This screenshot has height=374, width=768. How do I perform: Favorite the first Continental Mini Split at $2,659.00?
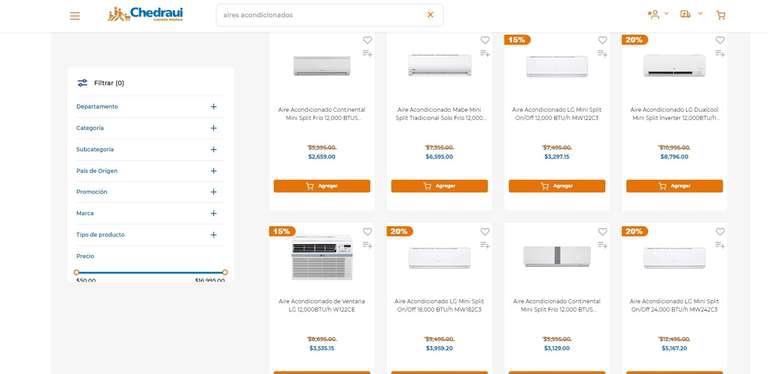pyautogui.click(x=367, y=40)
